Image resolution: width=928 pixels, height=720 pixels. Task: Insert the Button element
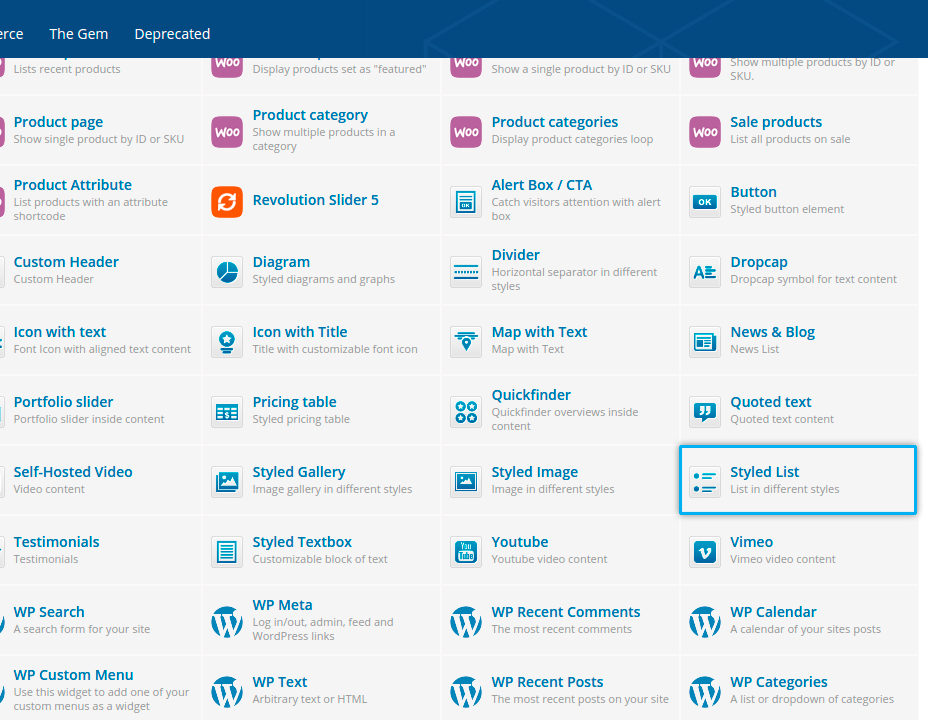pos(797,200)
